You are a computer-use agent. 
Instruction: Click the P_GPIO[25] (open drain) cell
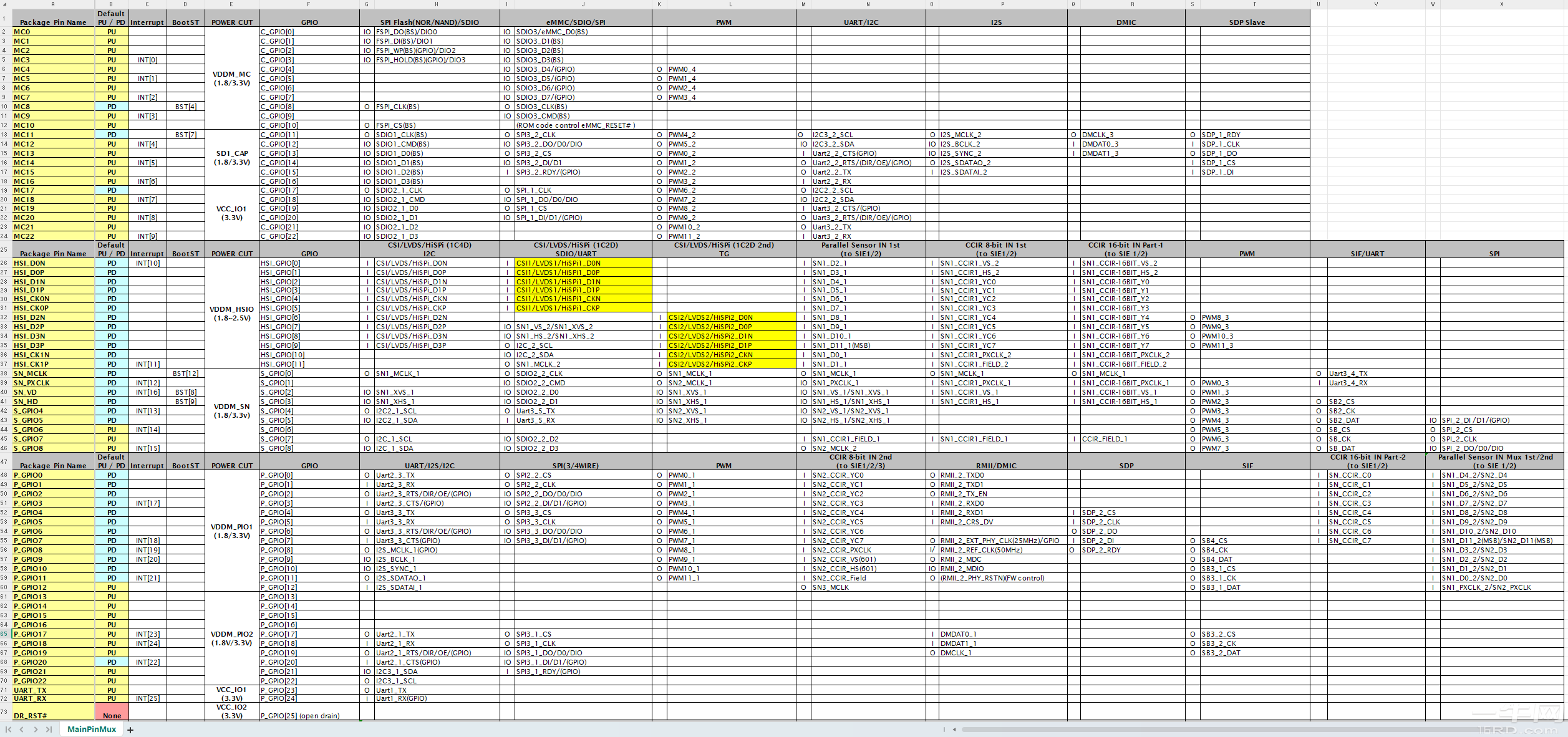pyautogui.click(x=301, y=716)
